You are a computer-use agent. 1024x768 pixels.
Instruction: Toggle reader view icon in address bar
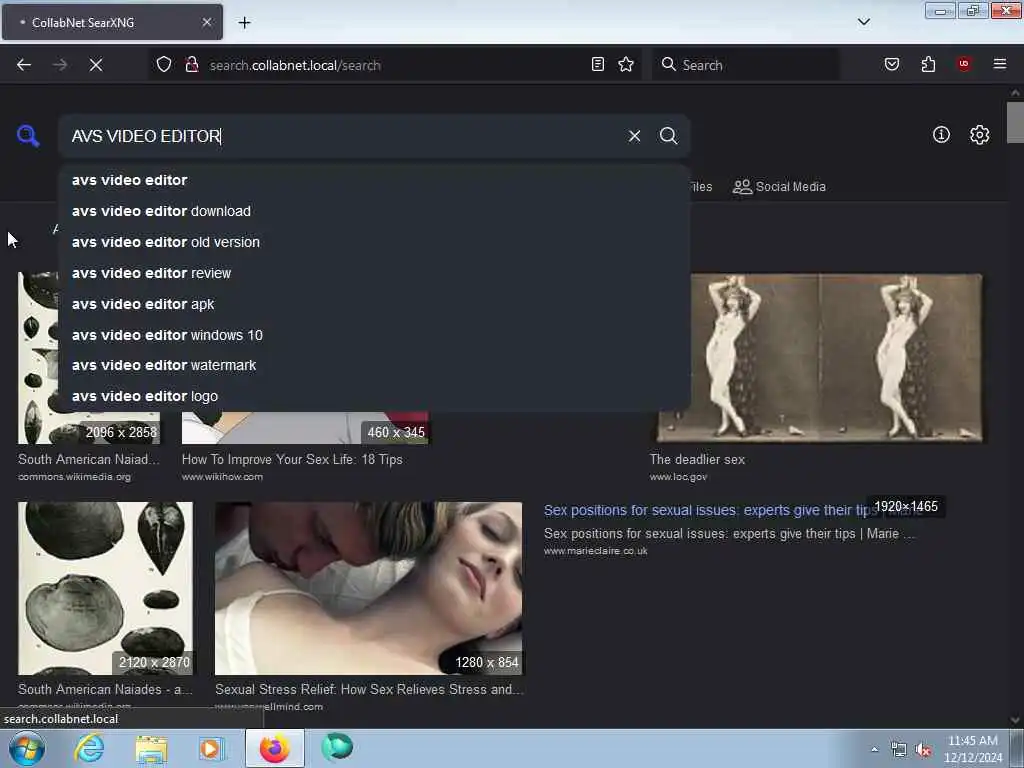click(598, 64)
